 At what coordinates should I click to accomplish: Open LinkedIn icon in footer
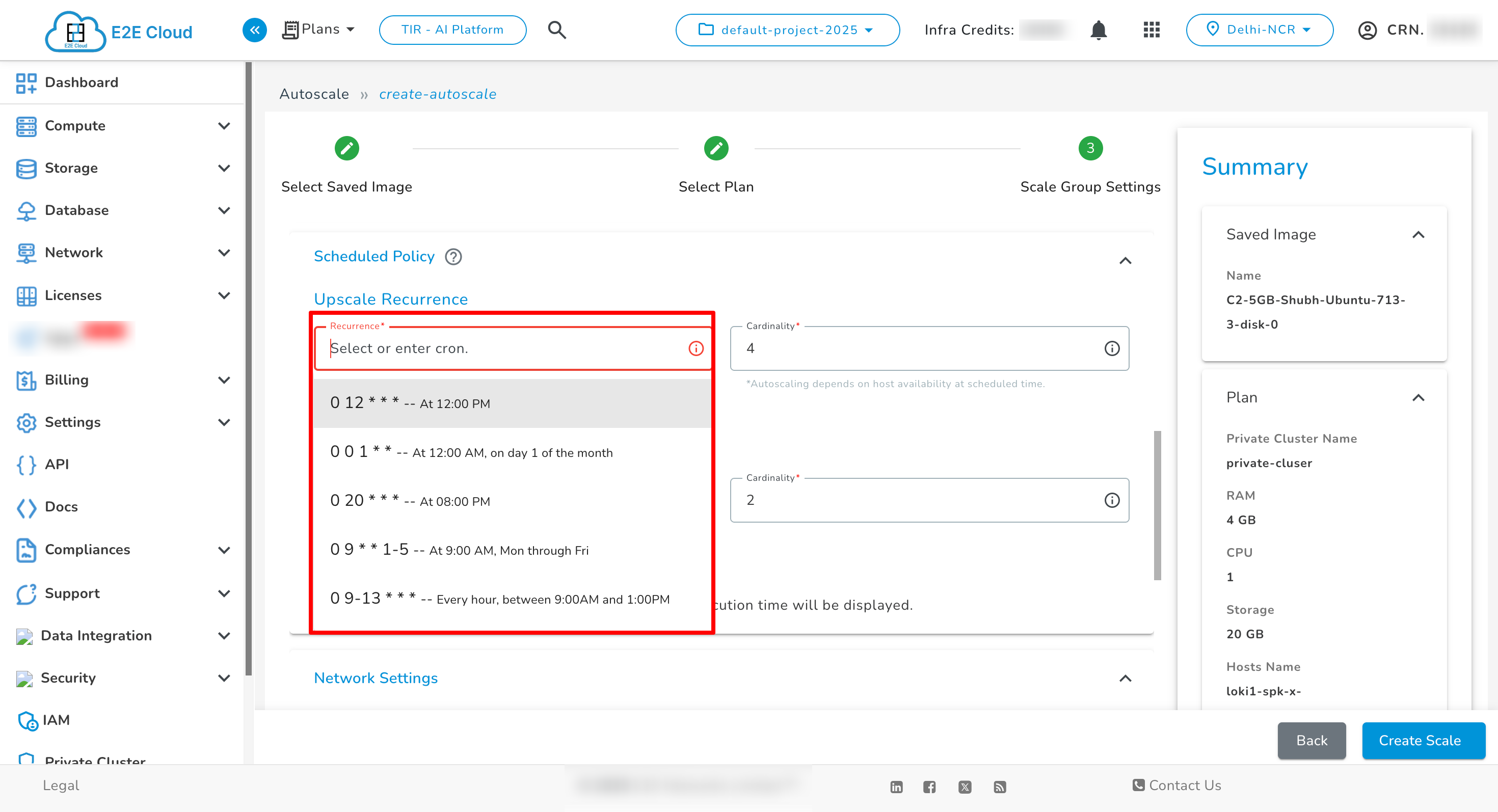pyautogui.click(x=896, y=787)
